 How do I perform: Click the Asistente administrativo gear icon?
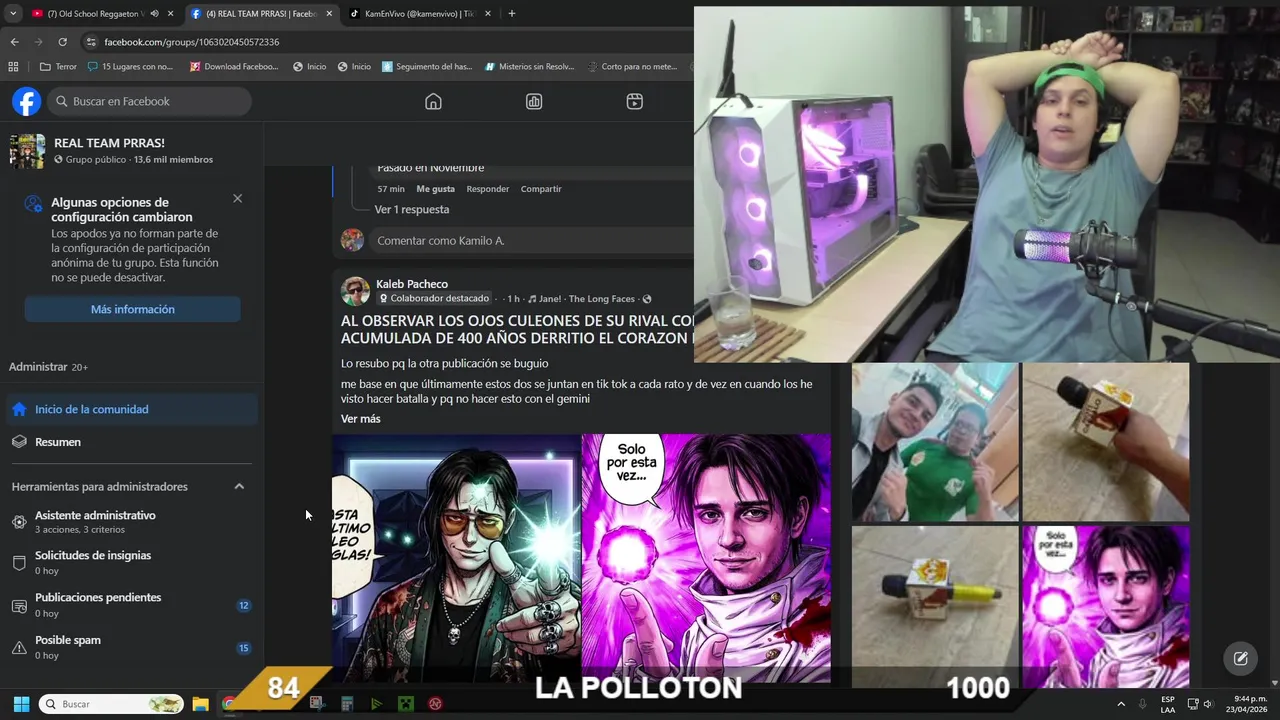click(x=19, y=522)
